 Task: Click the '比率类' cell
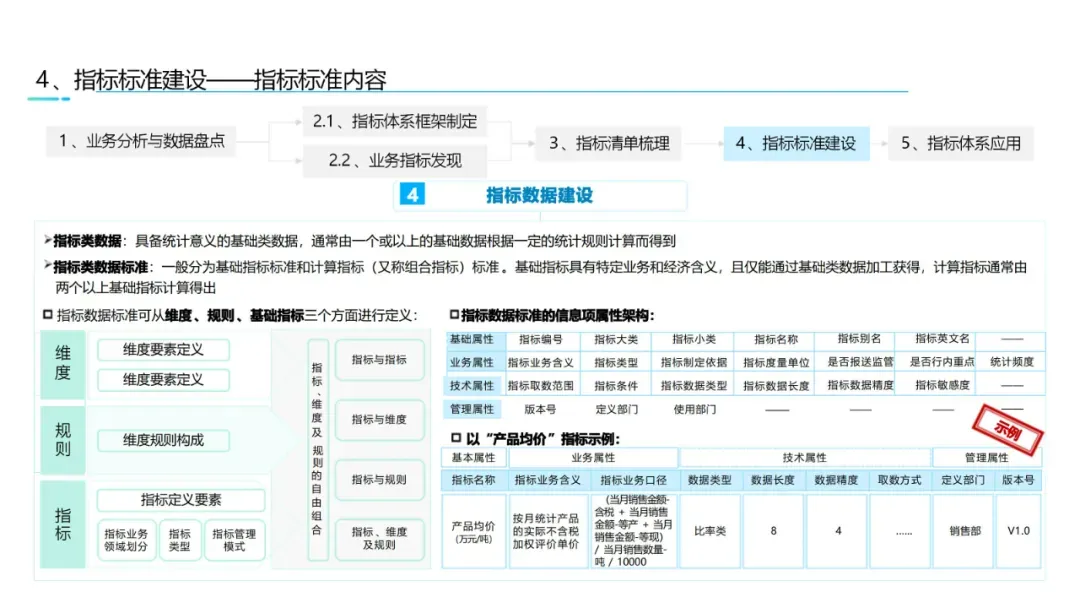point(709,531)
